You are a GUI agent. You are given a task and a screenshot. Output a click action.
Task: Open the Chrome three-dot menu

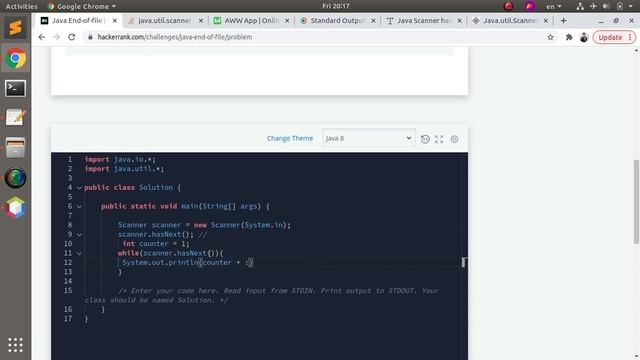[630, 37]
